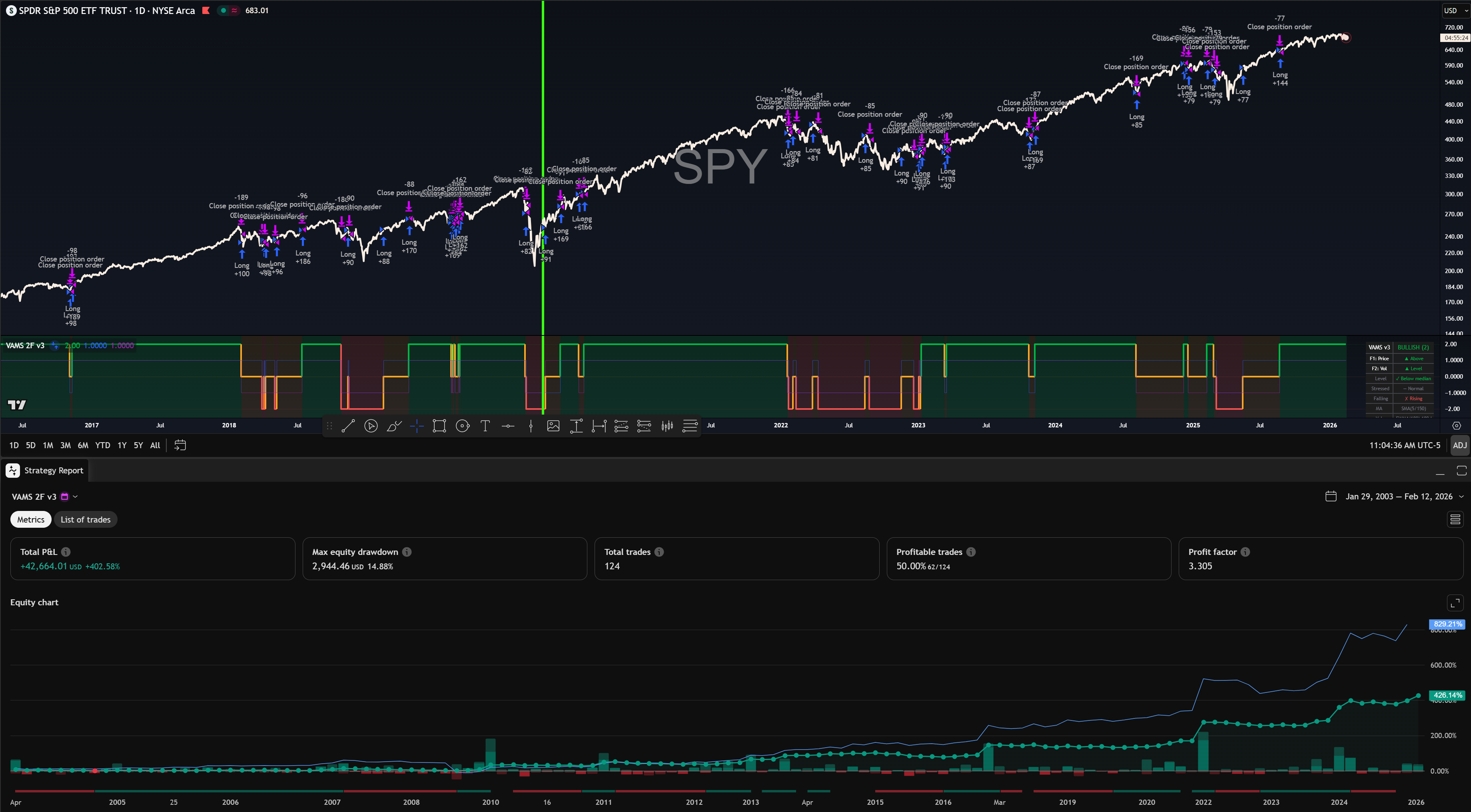Image resolution: width=1471 pixels, height=812 pixels.
Task: Select the rectangle shape tool
Action: [x=439, y=426]
